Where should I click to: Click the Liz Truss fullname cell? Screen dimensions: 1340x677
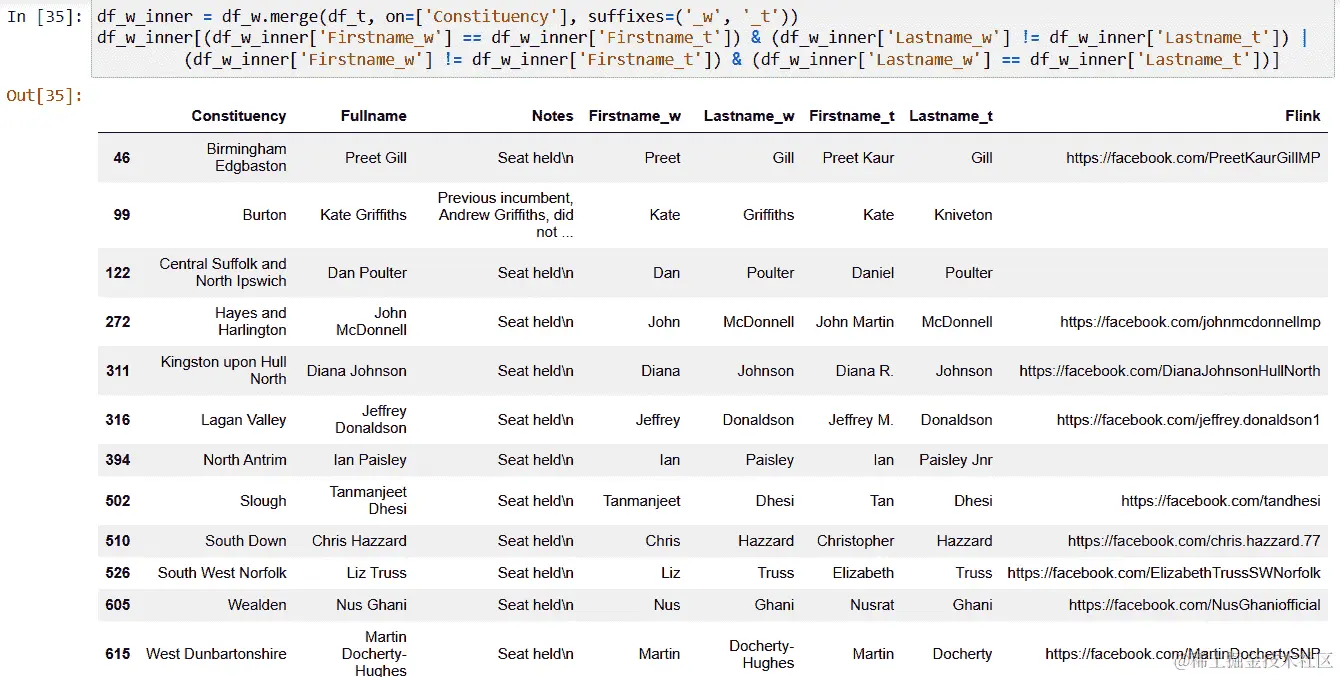point(376,573)
